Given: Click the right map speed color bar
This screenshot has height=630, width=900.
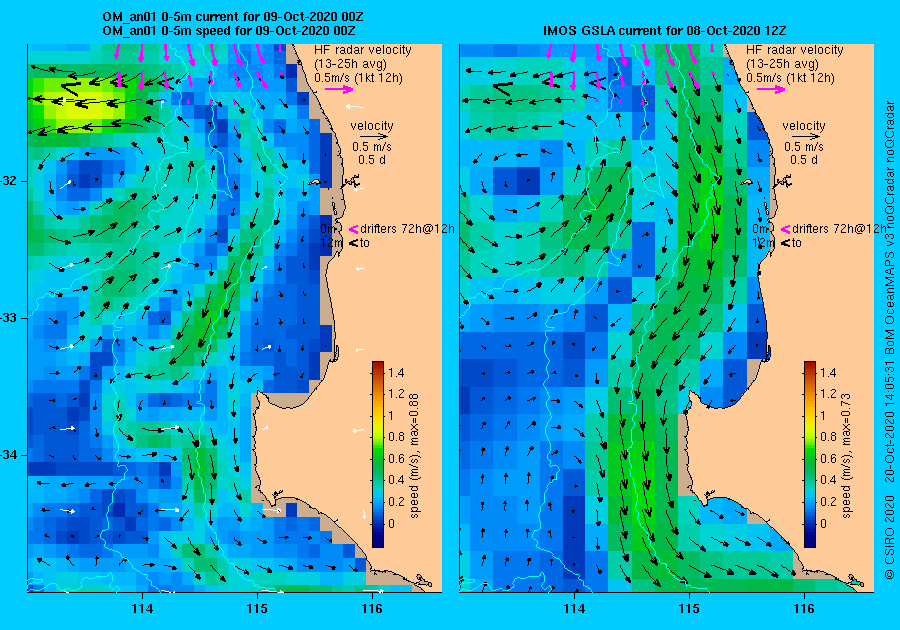Looking at the screenshot, I should pyautogui.click(x=810, y=454).
